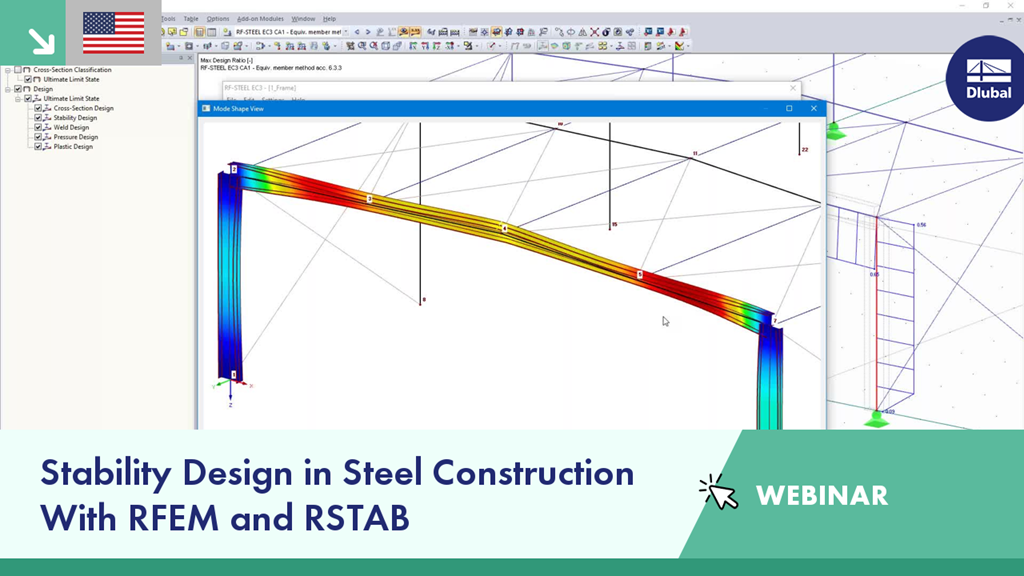1024x576 pixels.
Task: Uncheck Stability Design checkbox
Action: click(x=38, y=118)
